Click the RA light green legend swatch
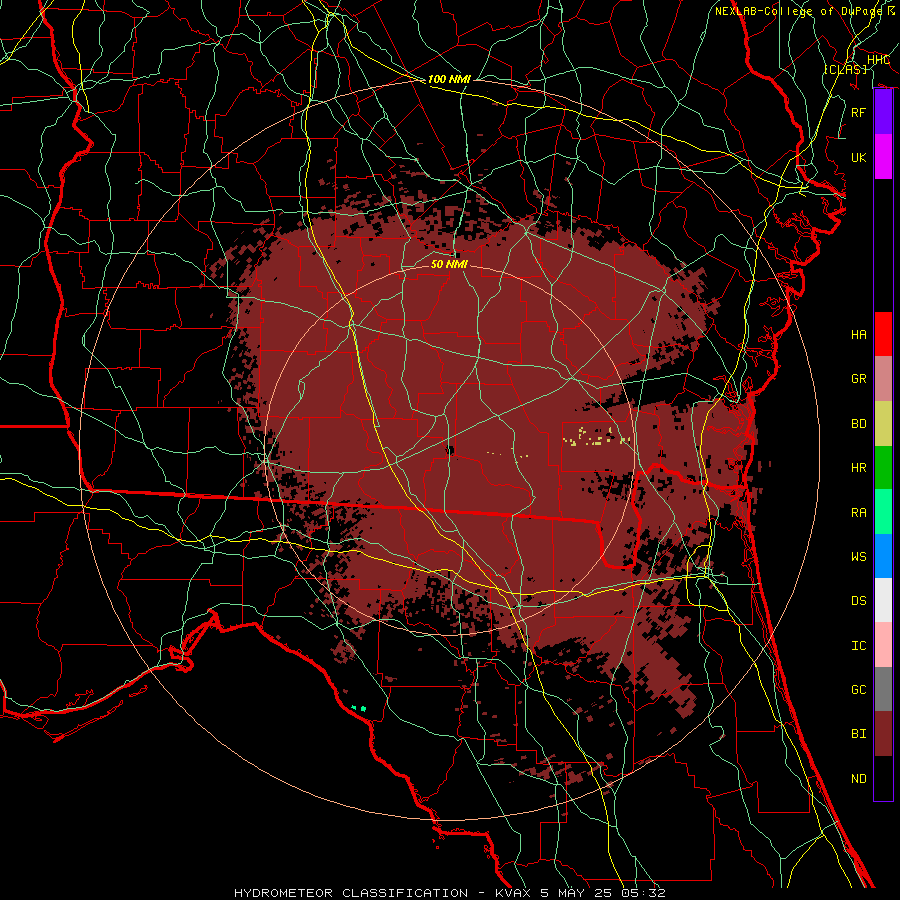This screenshot has height=900, width=900. coord(883,512)
